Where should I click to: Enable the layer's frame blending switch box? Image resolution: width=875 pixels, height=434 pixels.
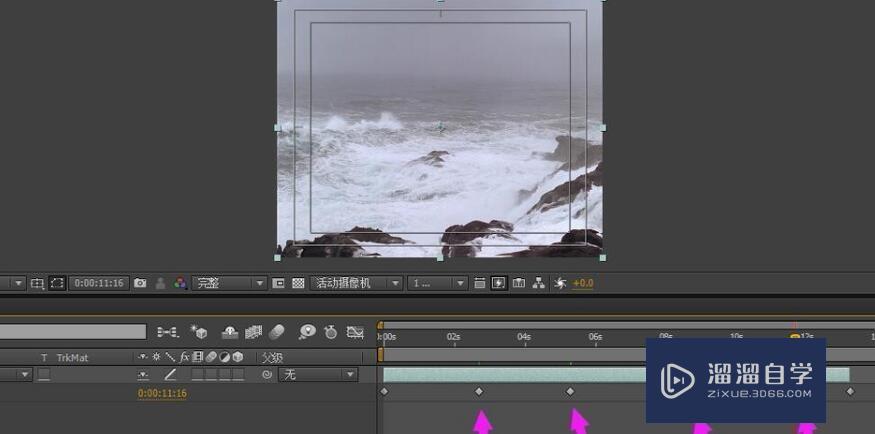198,375
